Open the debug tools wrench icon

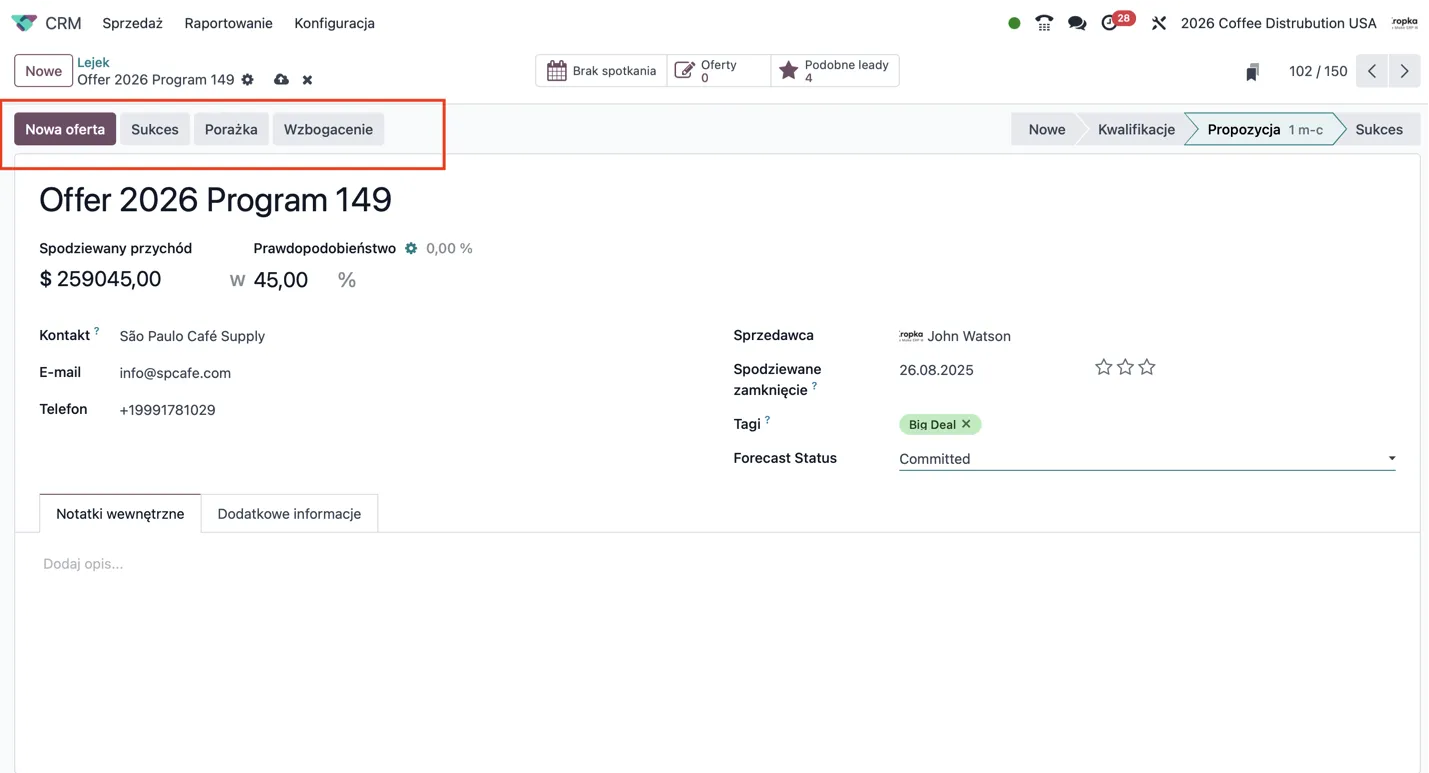tap(1159, 23)
